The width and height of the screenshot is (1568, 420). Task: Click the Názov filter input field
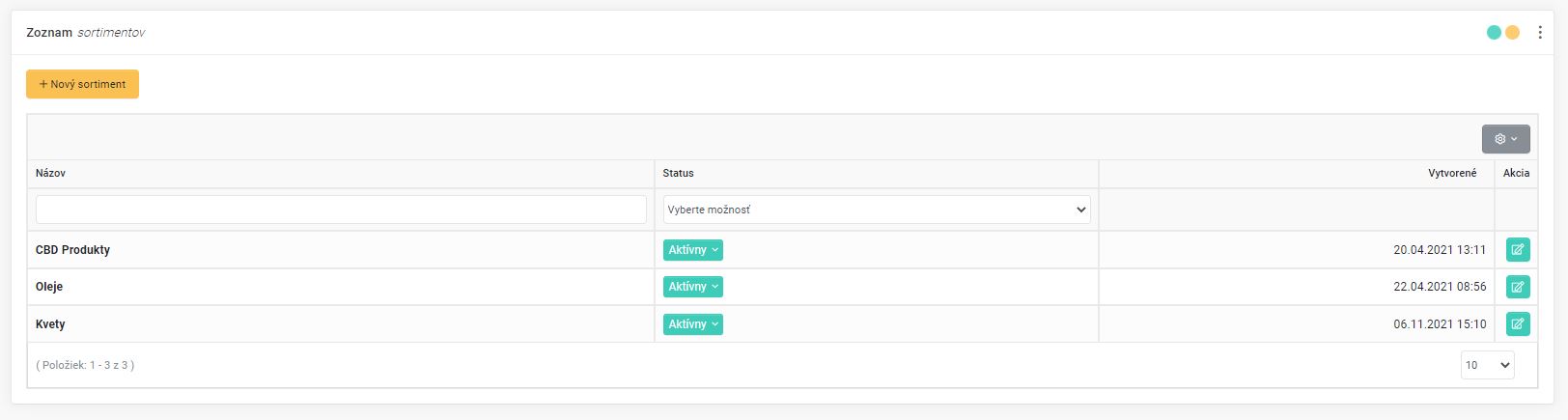tap(341, 210)
